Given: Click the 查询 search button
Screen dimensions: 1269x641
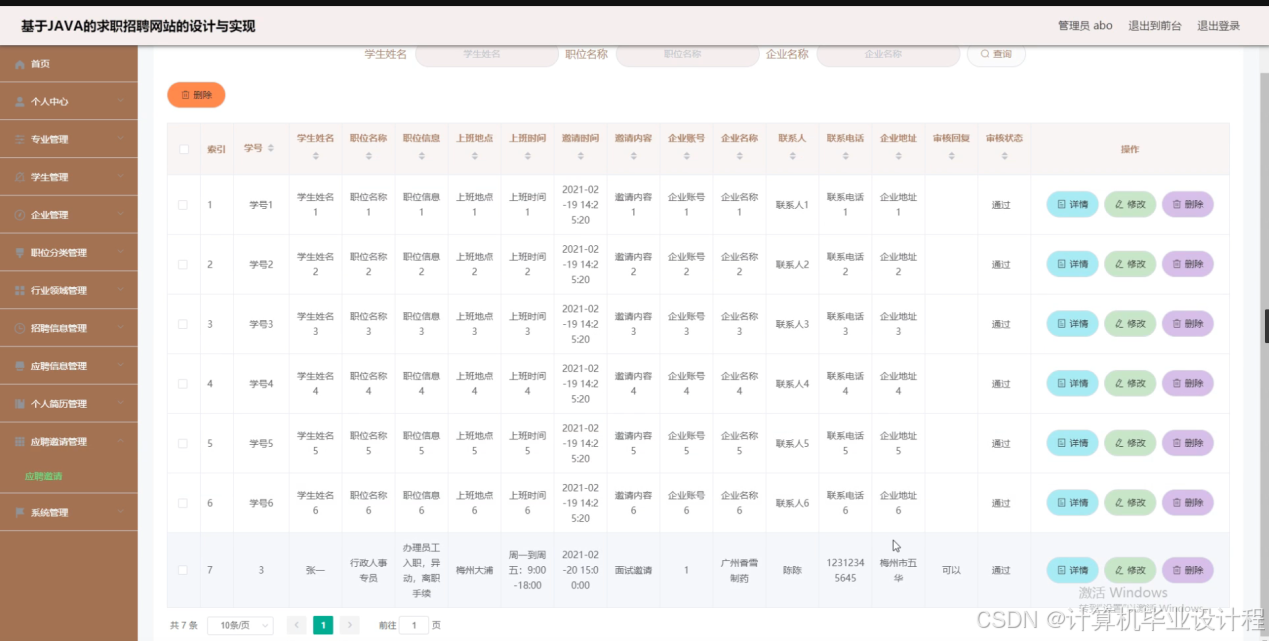Looking at the screenshot, I should point(996,54).
